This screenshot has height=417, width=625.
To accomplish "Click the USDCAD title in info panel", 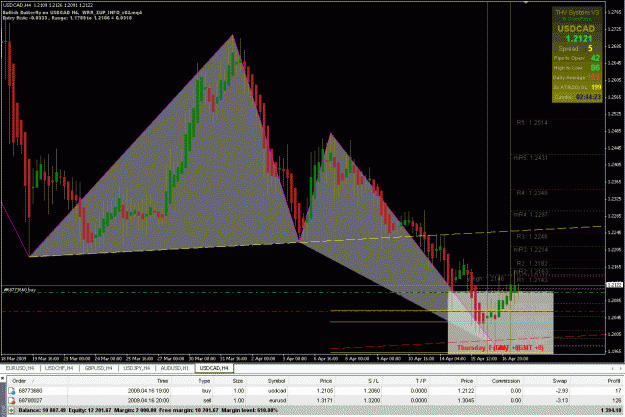I will pos(576,29).
